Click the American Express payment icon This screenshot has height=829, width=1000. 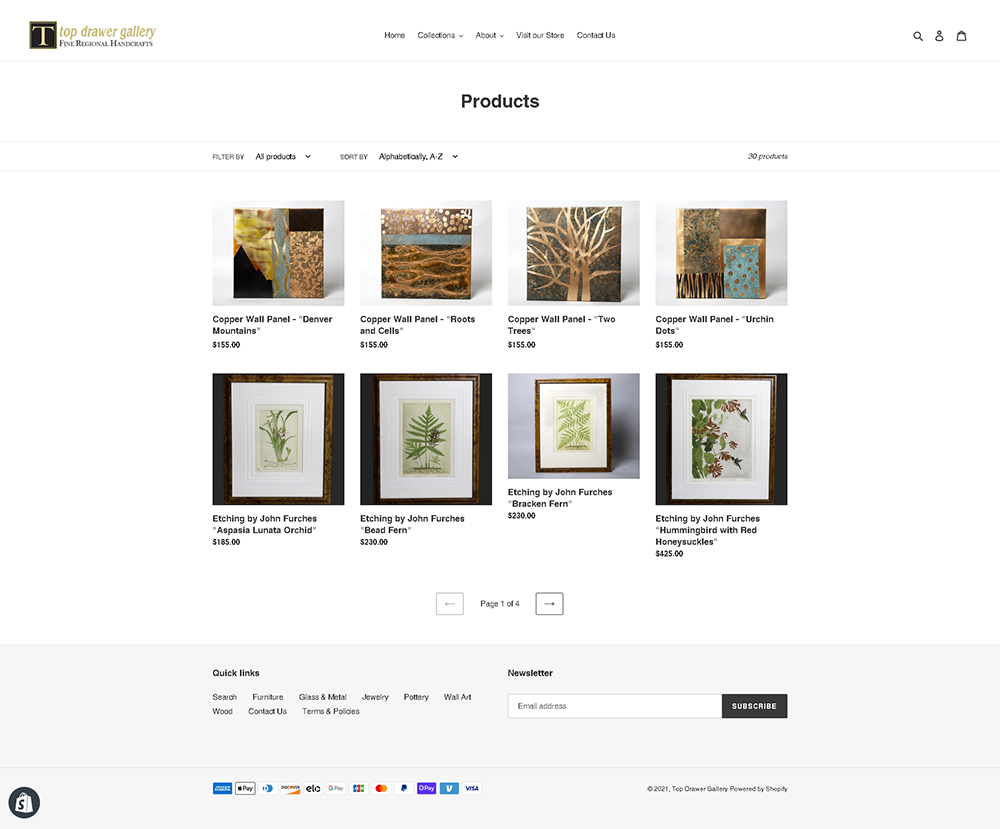pyautogui.click(x=222, y=788)
